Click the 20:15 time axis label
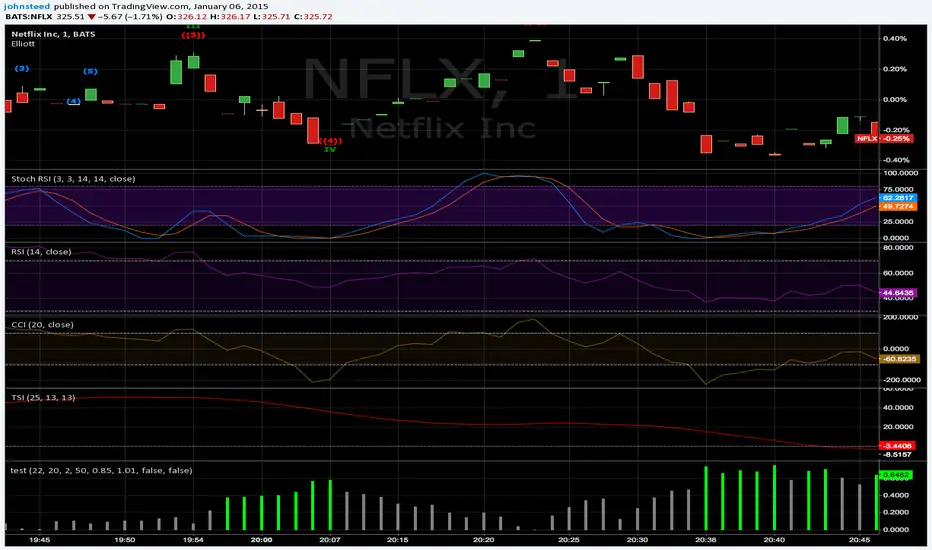This screenshot has width=932, height=550. click(x=398, y=540)
